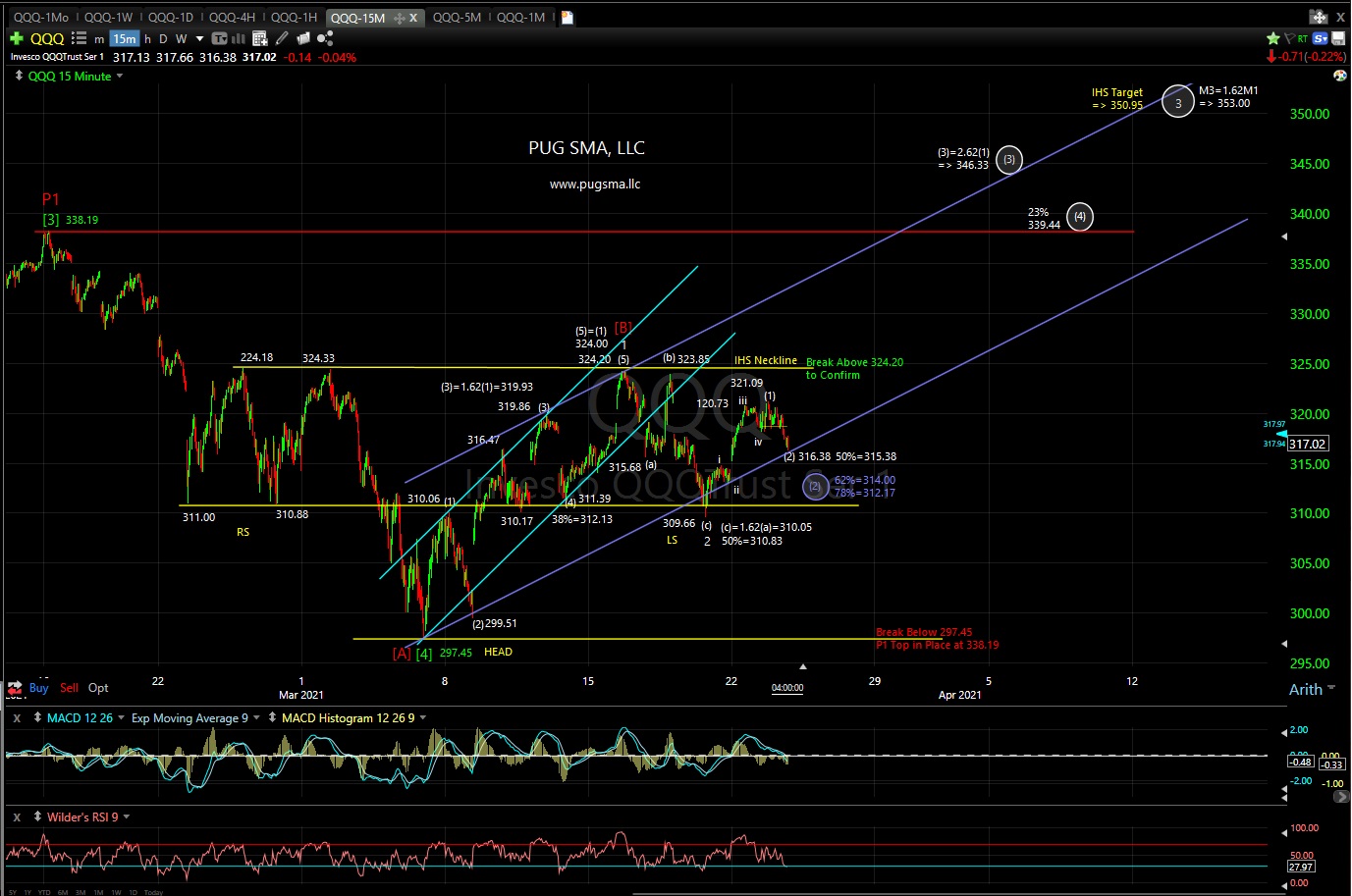Click the green plus add-symbol icon
1352x896 pixels.
16,38
